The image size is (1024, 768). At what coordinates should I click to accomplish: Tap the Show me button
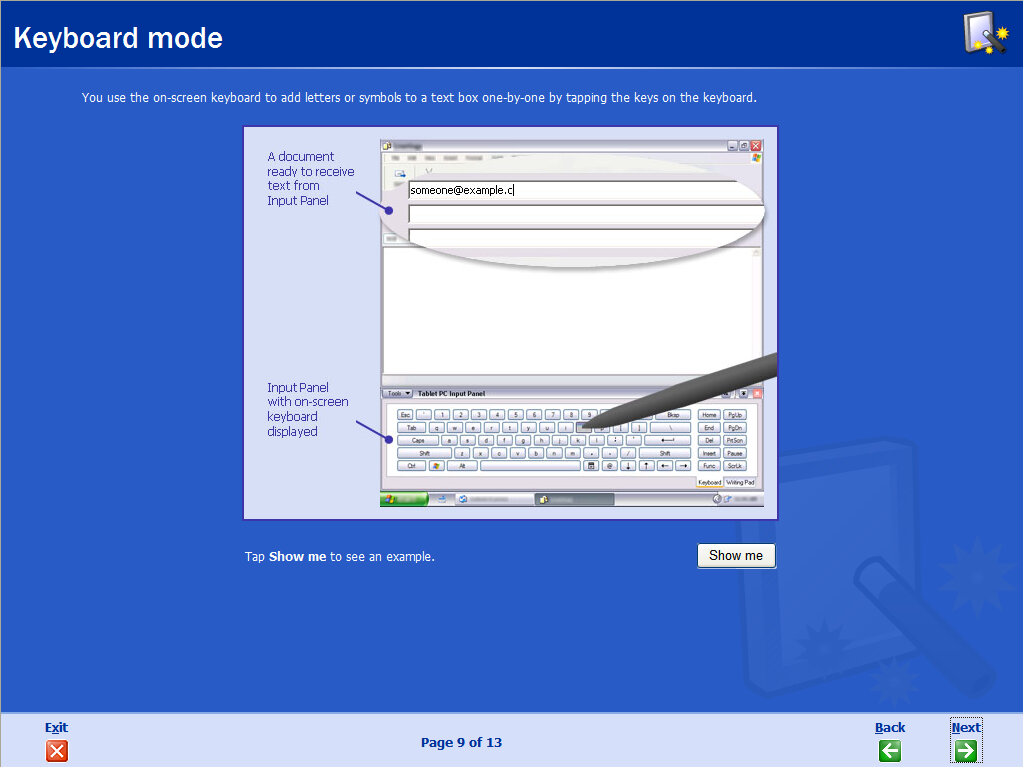[736, 555]
